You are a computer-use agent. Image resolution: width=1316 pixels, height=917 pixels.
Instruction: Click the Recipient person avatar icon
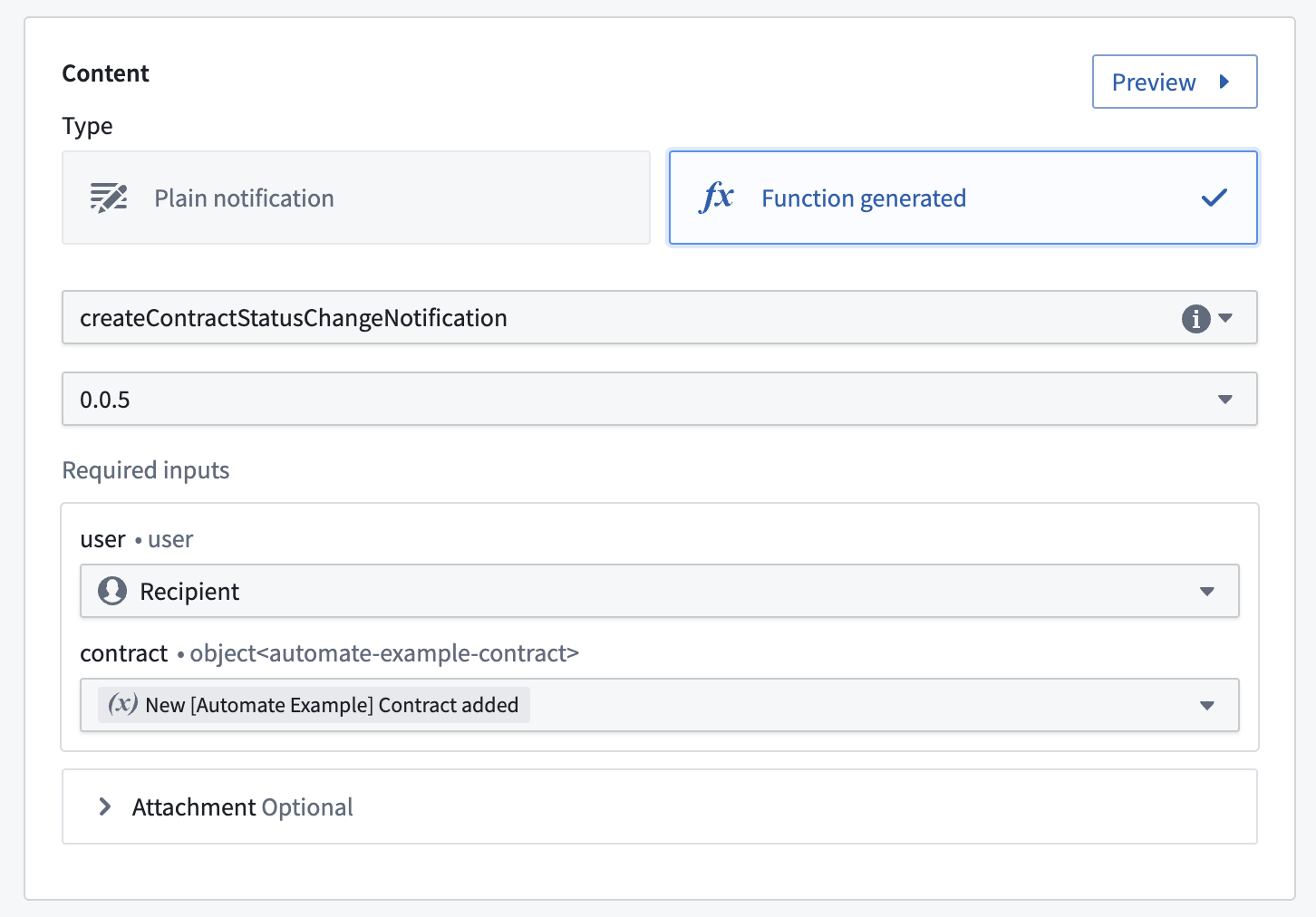[x=112, y=591]
